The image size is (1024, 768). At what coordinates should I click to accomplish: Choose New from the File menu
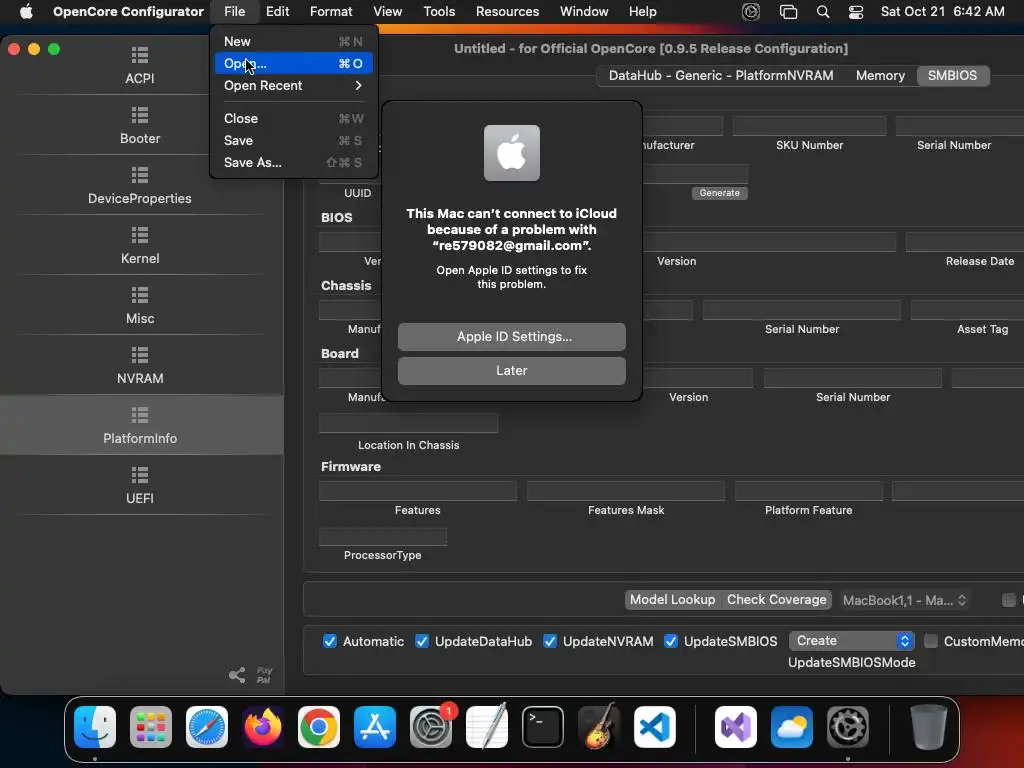pos(293,41)
